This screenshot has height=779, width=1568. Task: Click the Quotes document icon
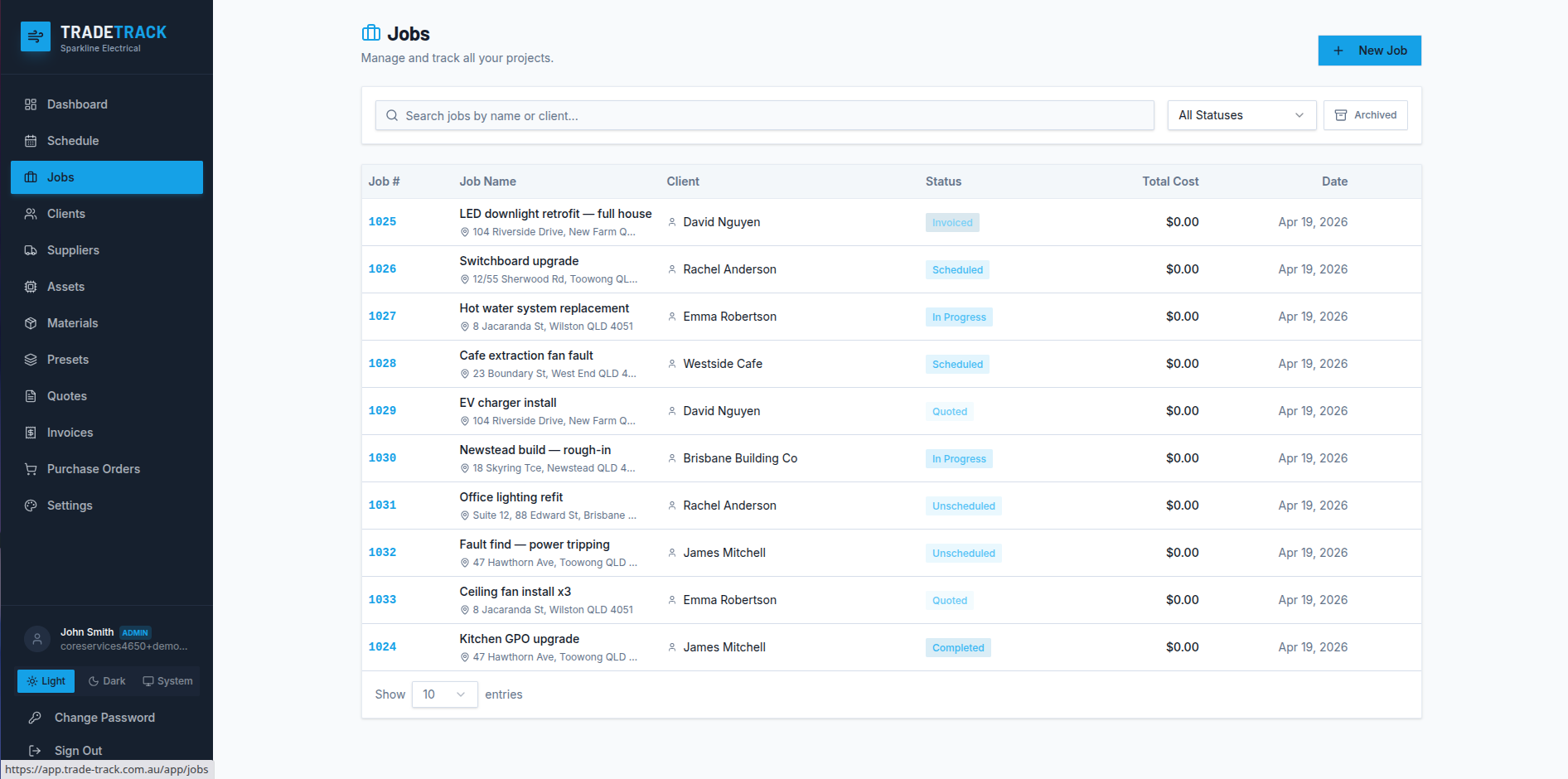tap(31, 396)
